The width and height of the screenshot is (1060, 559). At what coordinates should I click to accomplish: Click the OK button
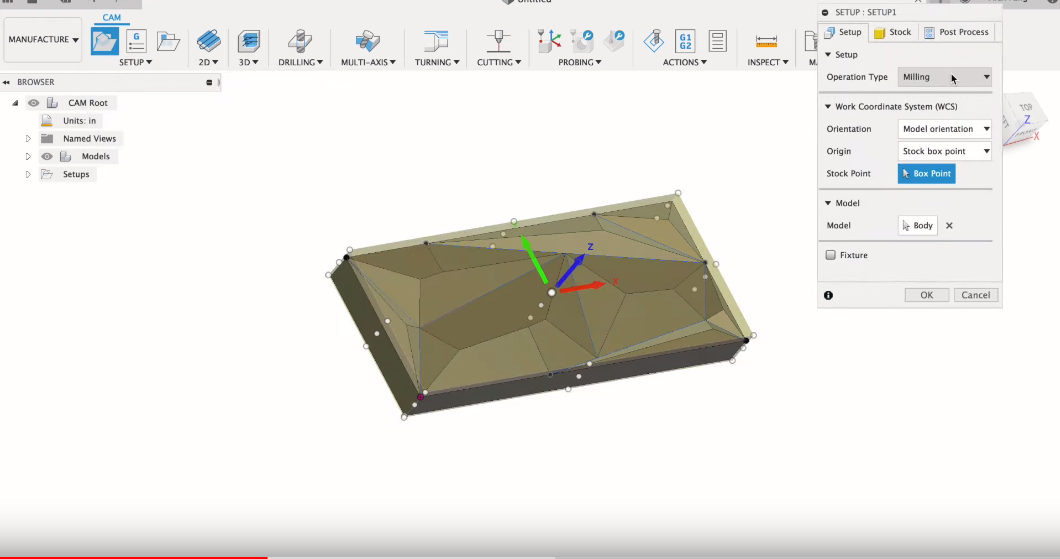pyautogui.click(x=926, y=295)
